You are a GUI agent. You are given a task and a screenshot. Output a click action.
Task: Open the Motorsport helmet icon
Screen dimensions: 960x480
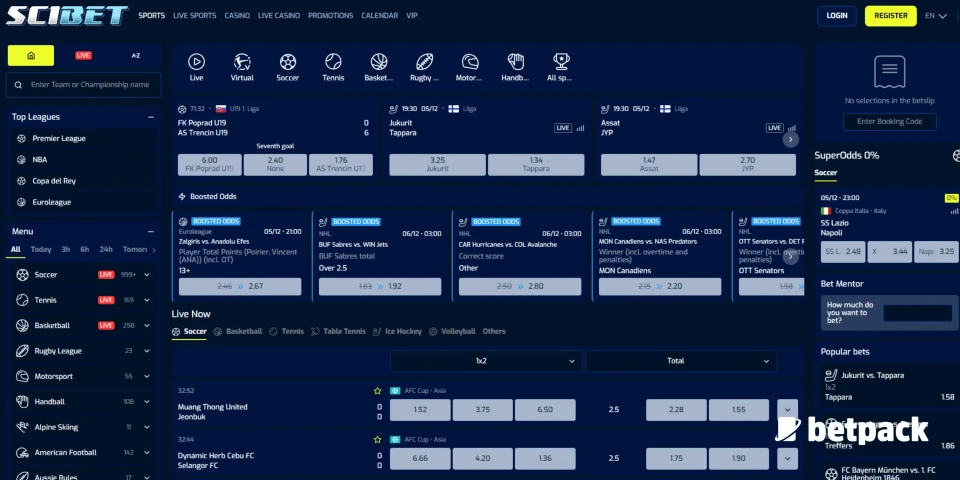pyautogui.click(x=470, y=61)
